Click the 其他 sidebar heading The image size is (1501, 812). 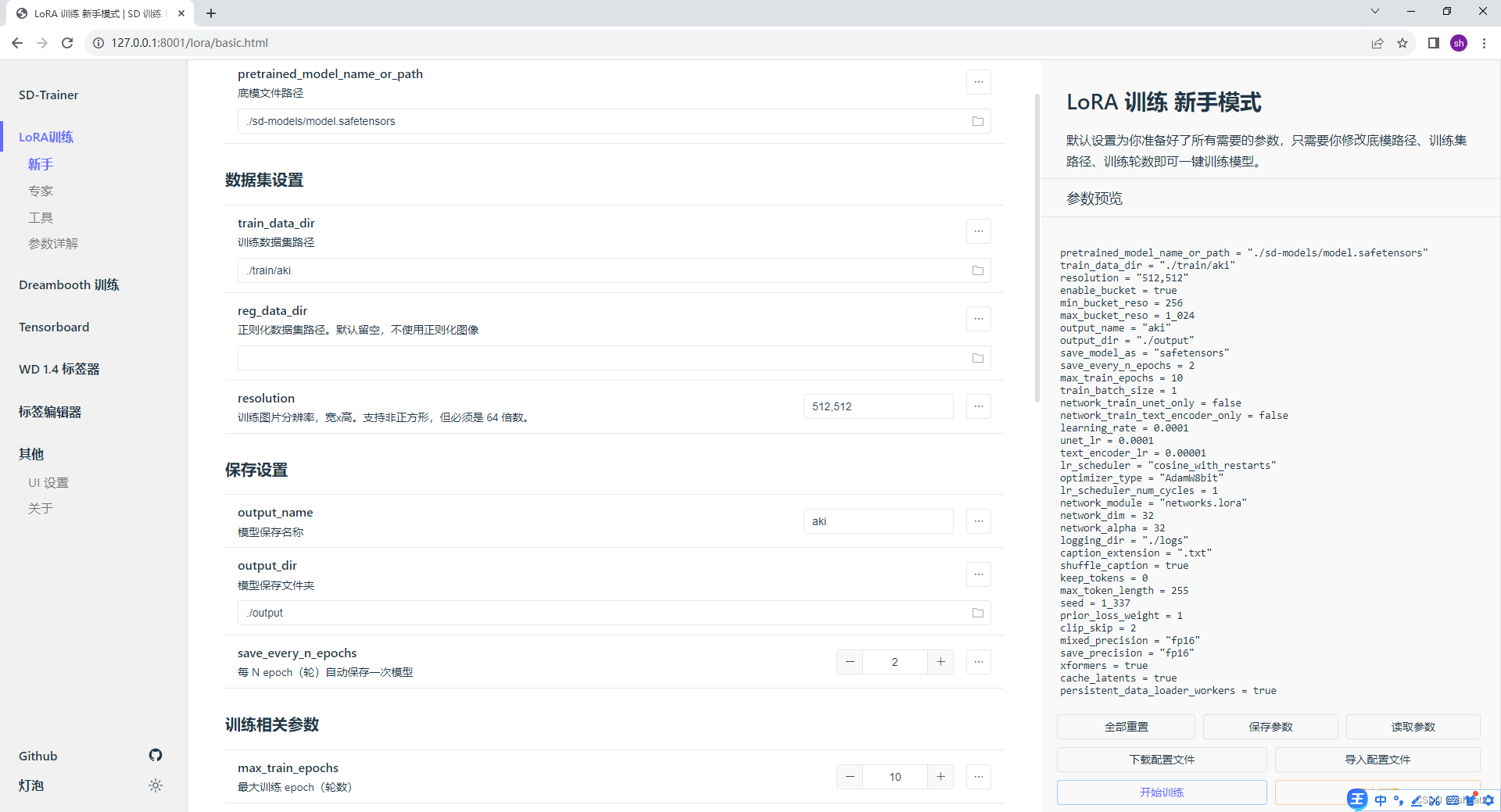[x=31, y=454]
